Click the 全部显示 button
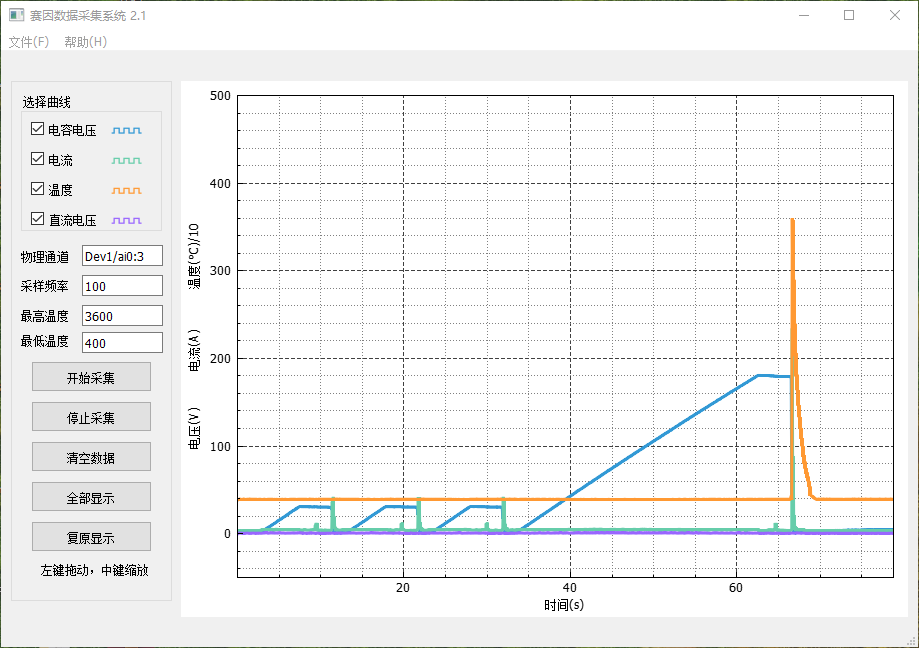Viewport: 919px width, 648px height. pyautogui.click(x=91, y=497)
